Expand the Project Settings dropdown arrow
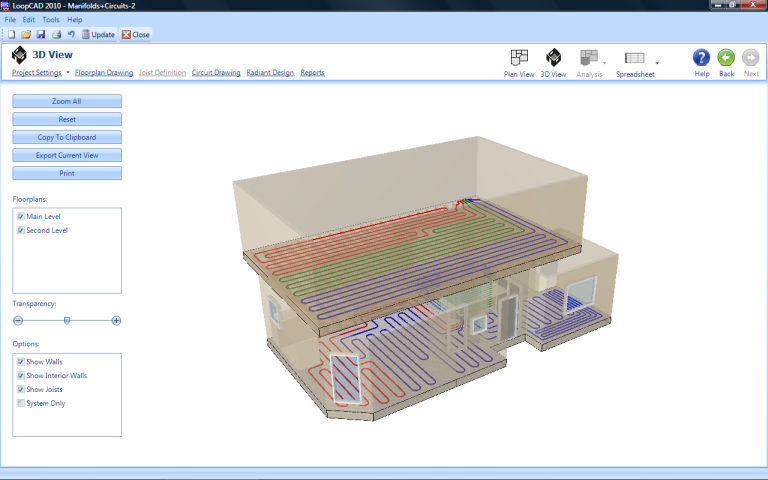Image resolution: width=768 pixels, height=480 pixels. tap(68, 72)
